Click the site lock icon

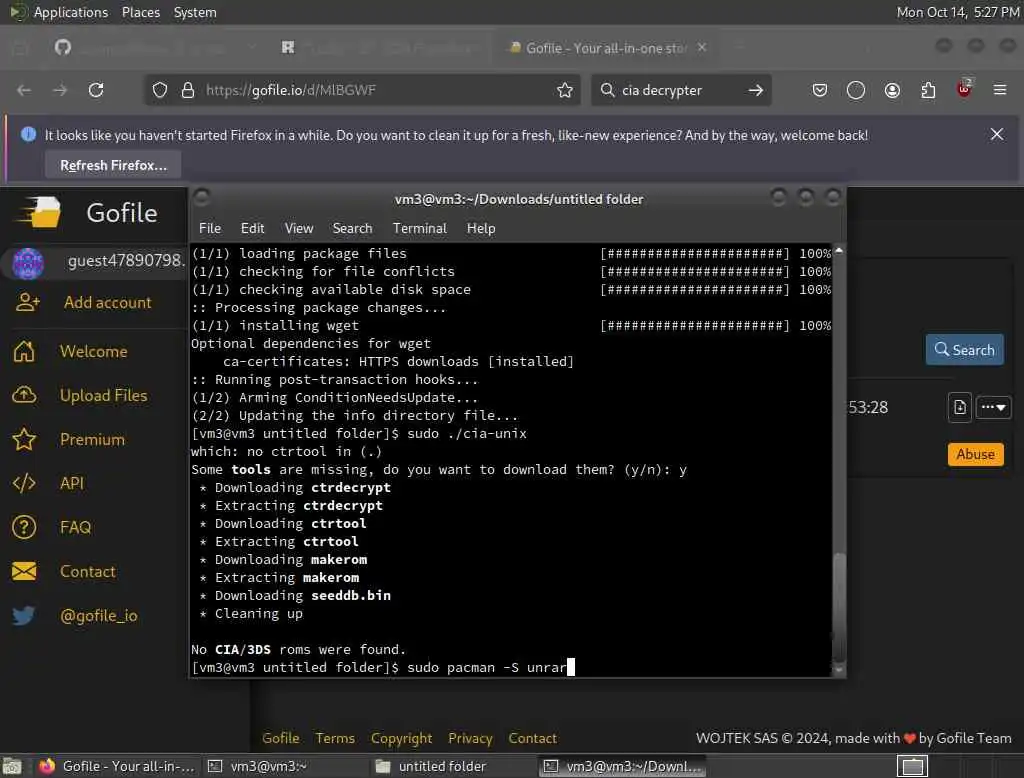point(188,90)
